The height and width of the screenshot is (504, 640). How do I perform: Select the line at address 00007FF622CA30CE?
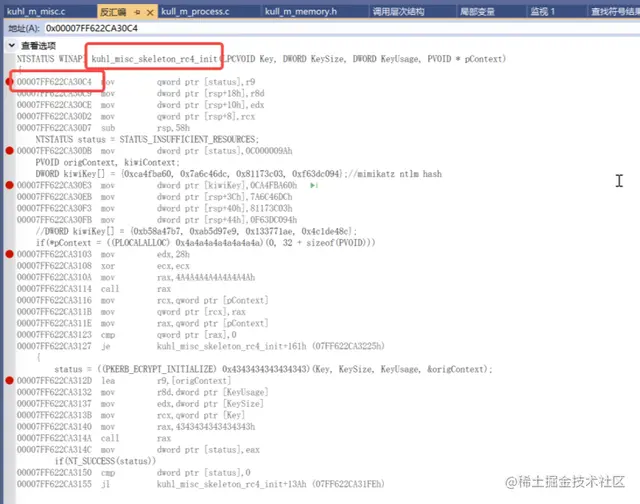pos(140,105)
